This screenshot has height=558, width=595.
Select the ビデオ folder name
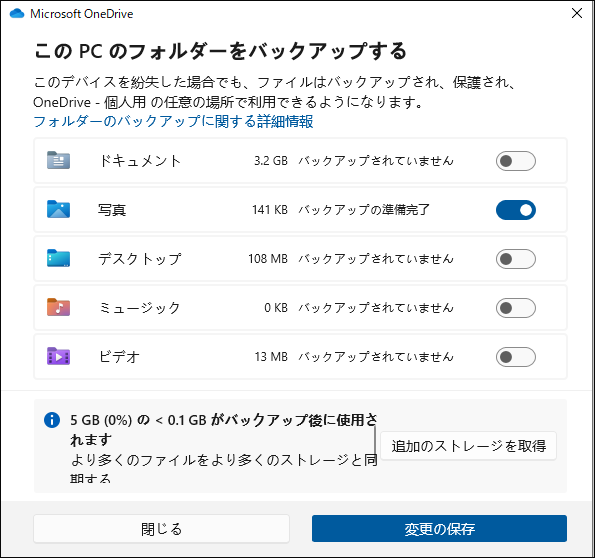click(x=119, y=357)
